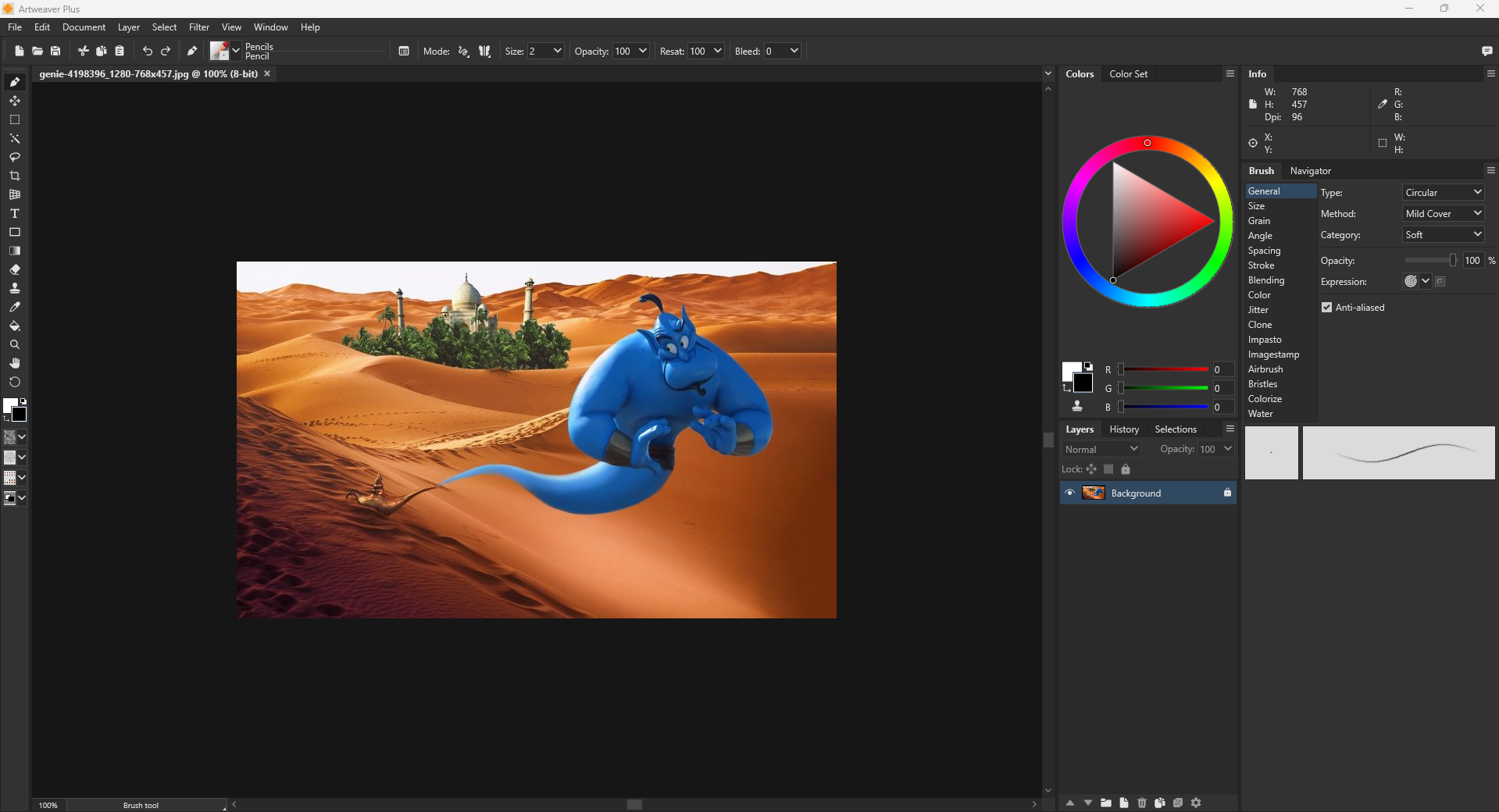The image size is (1499, 812).
Task: Expand the Resat value dropdown
Action: point(718,51)
